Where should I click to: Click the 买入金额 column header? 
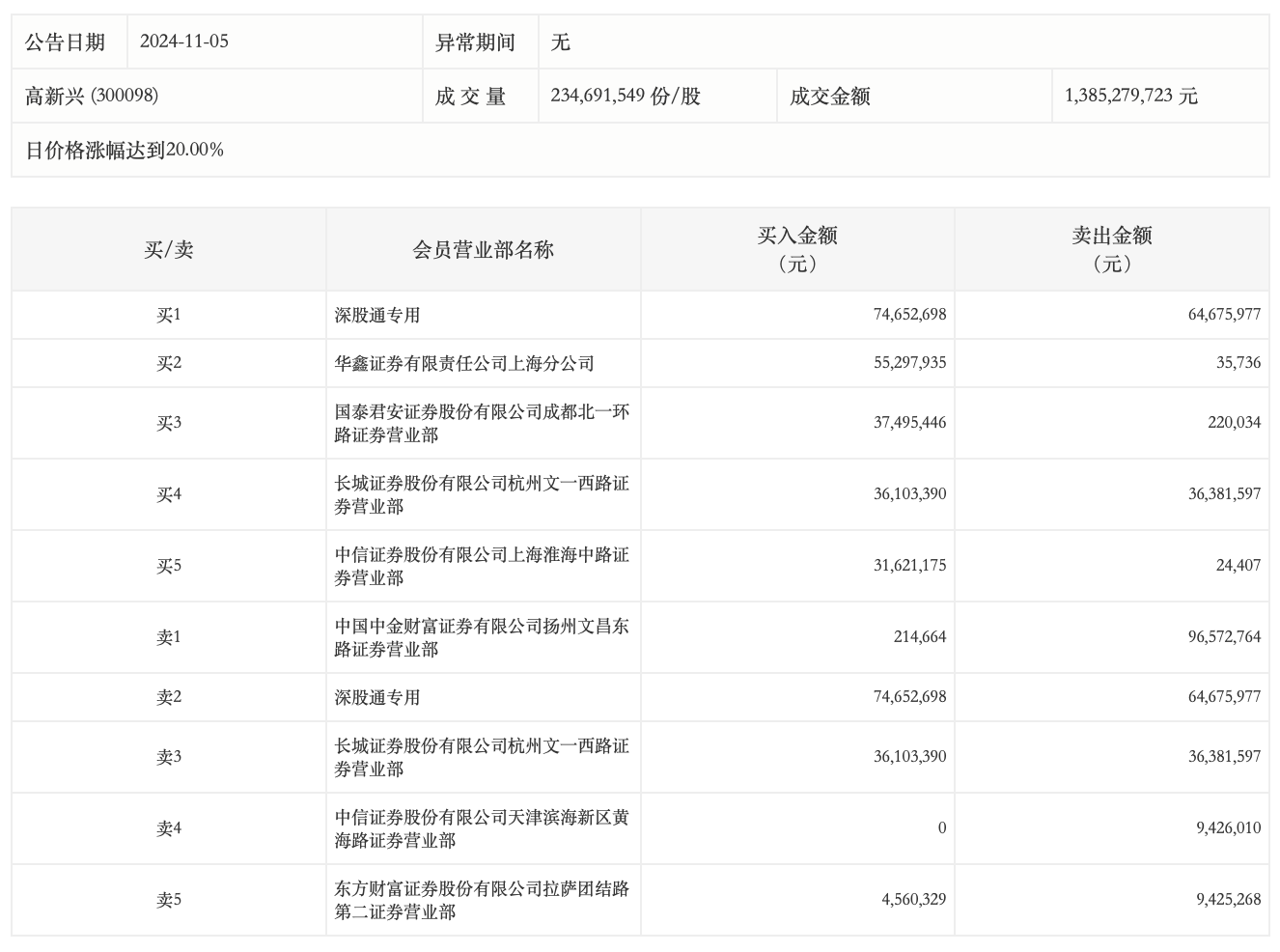pyautogui.click(x=797, y=249)
